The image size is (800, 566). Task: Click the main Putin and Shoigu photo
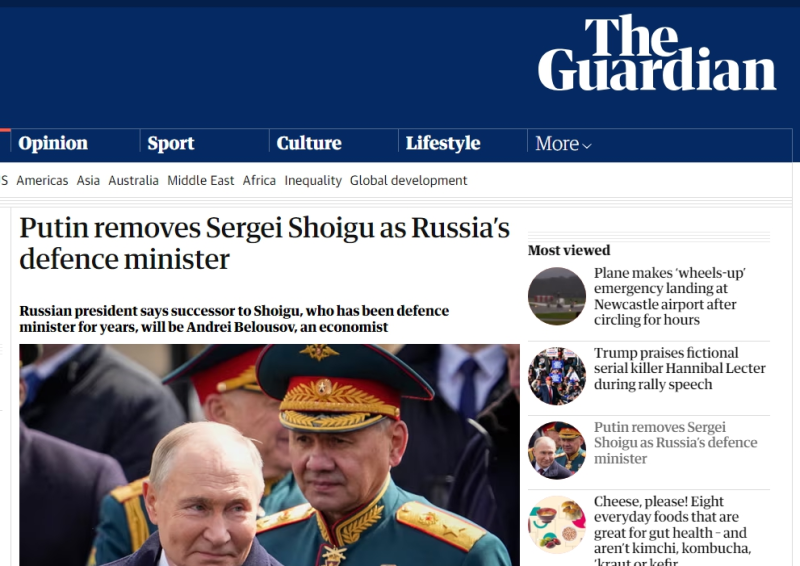point(269,455)
